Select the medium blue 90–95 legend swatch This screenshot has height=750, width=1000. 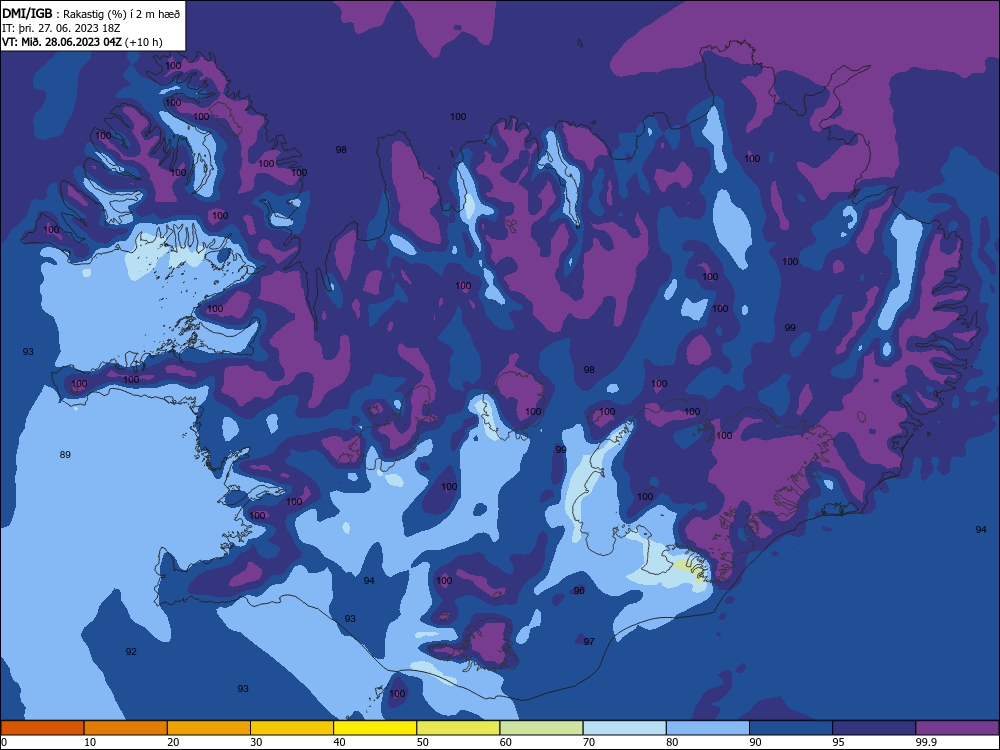[x=791, y=728]
